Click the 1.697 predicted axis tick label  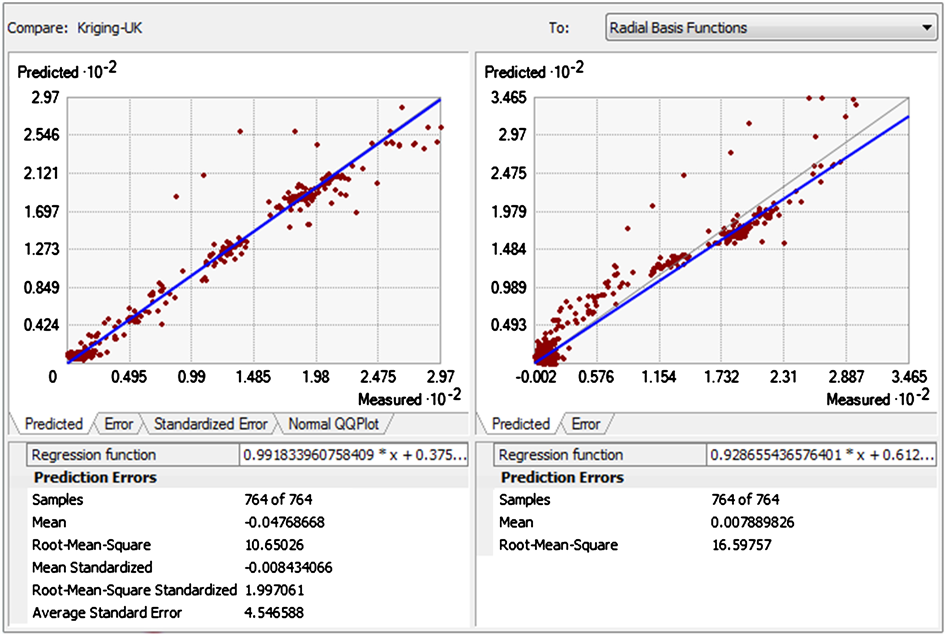coord(42,212)
